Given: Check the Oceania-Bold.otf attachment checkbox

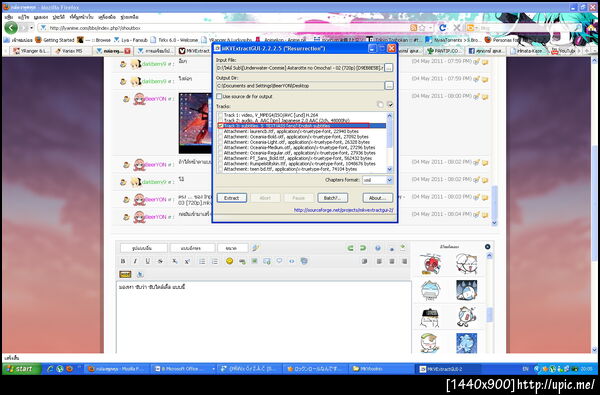Looking at the screenshot, I should tap(220, 136).
